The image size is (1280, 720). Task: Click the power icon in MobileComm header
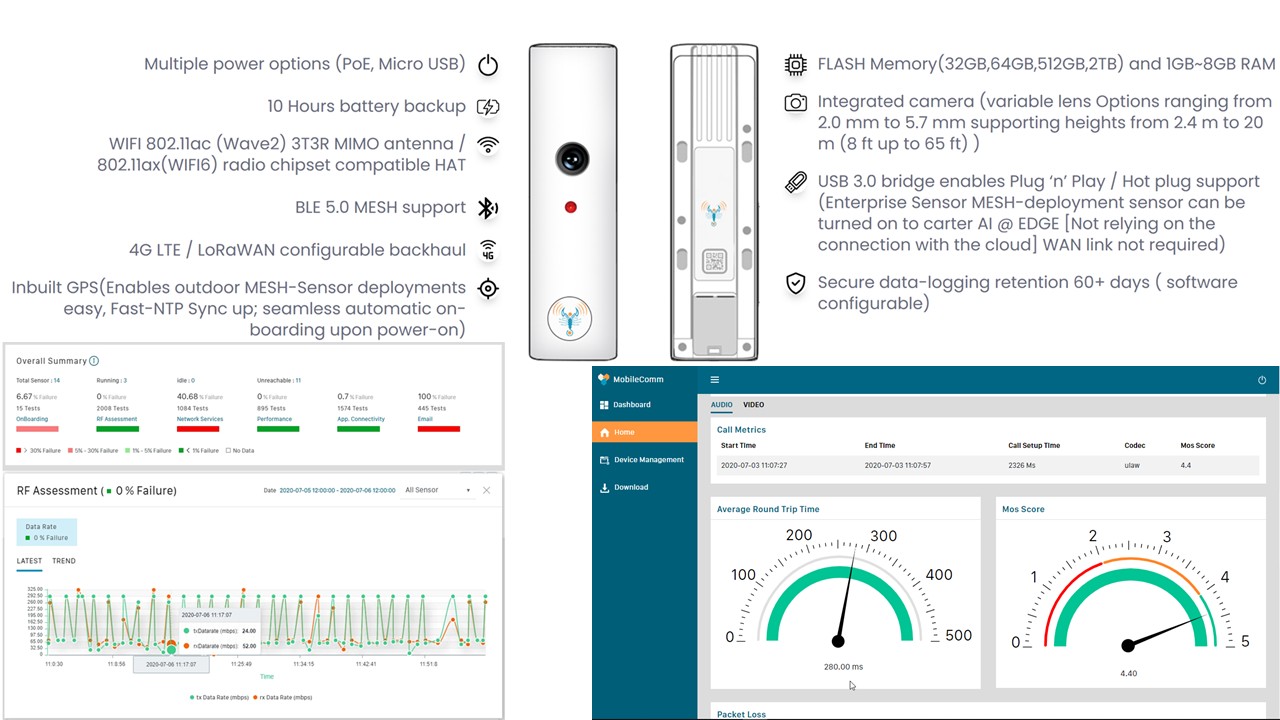click(1262, 380)
